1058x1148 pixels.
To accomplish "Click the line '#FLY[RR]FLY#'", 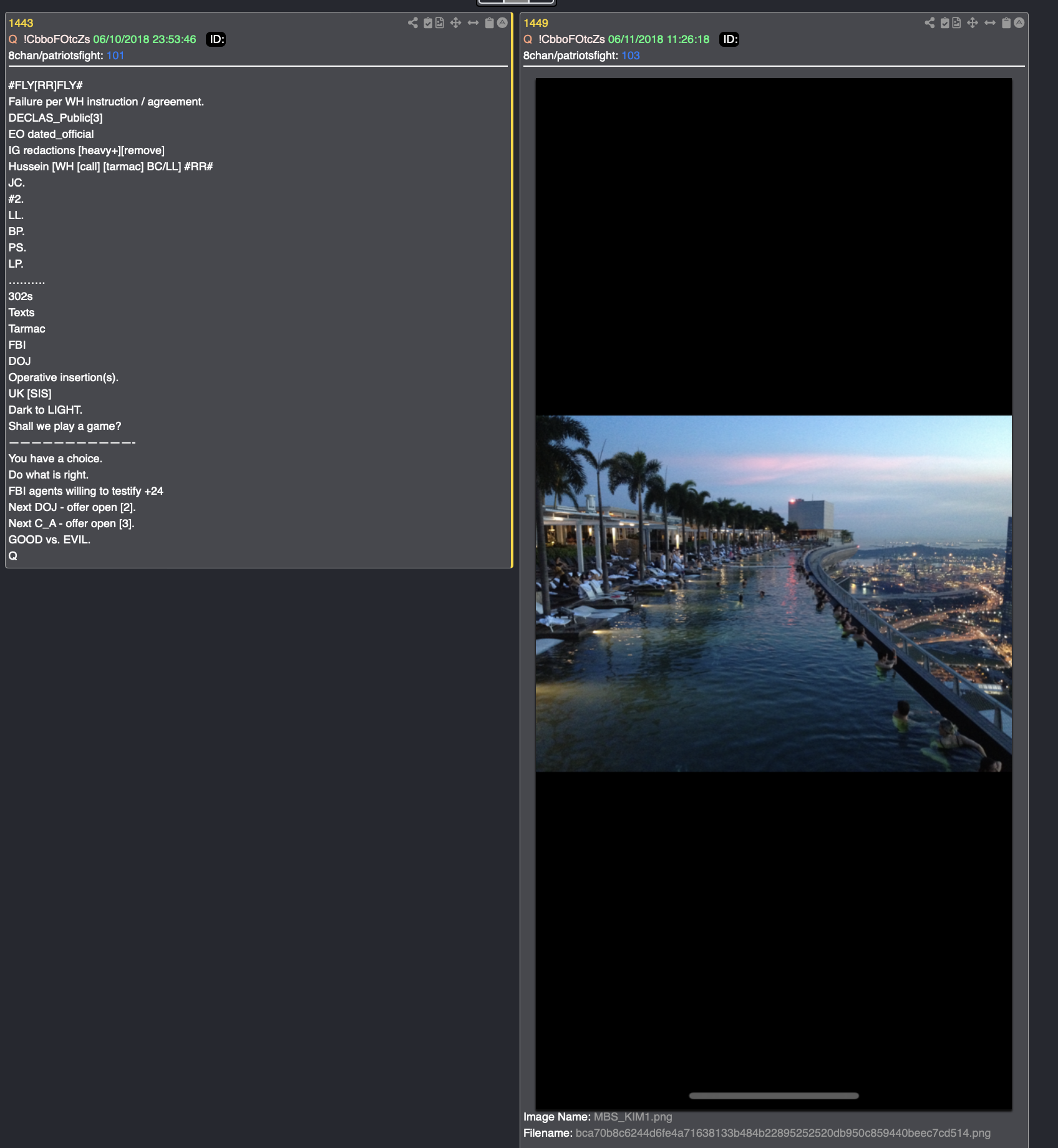I will click(46, 85).
